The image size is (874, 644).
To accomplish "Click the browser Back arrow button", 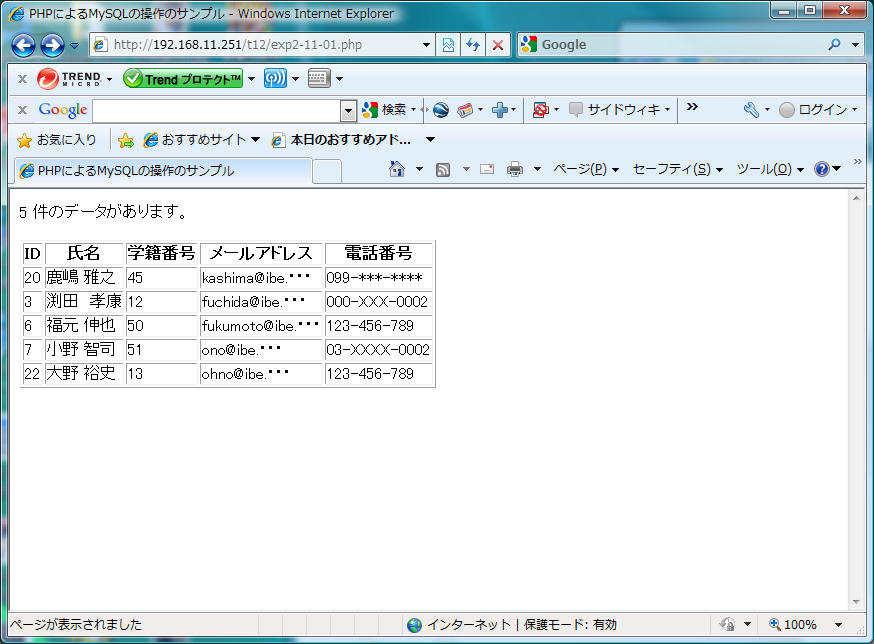I will click(24, 45).
